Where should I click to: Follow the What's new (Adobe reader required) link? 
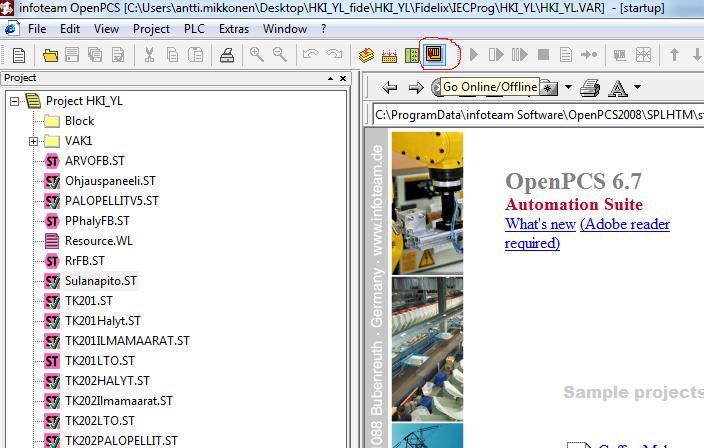pos(587,233)
